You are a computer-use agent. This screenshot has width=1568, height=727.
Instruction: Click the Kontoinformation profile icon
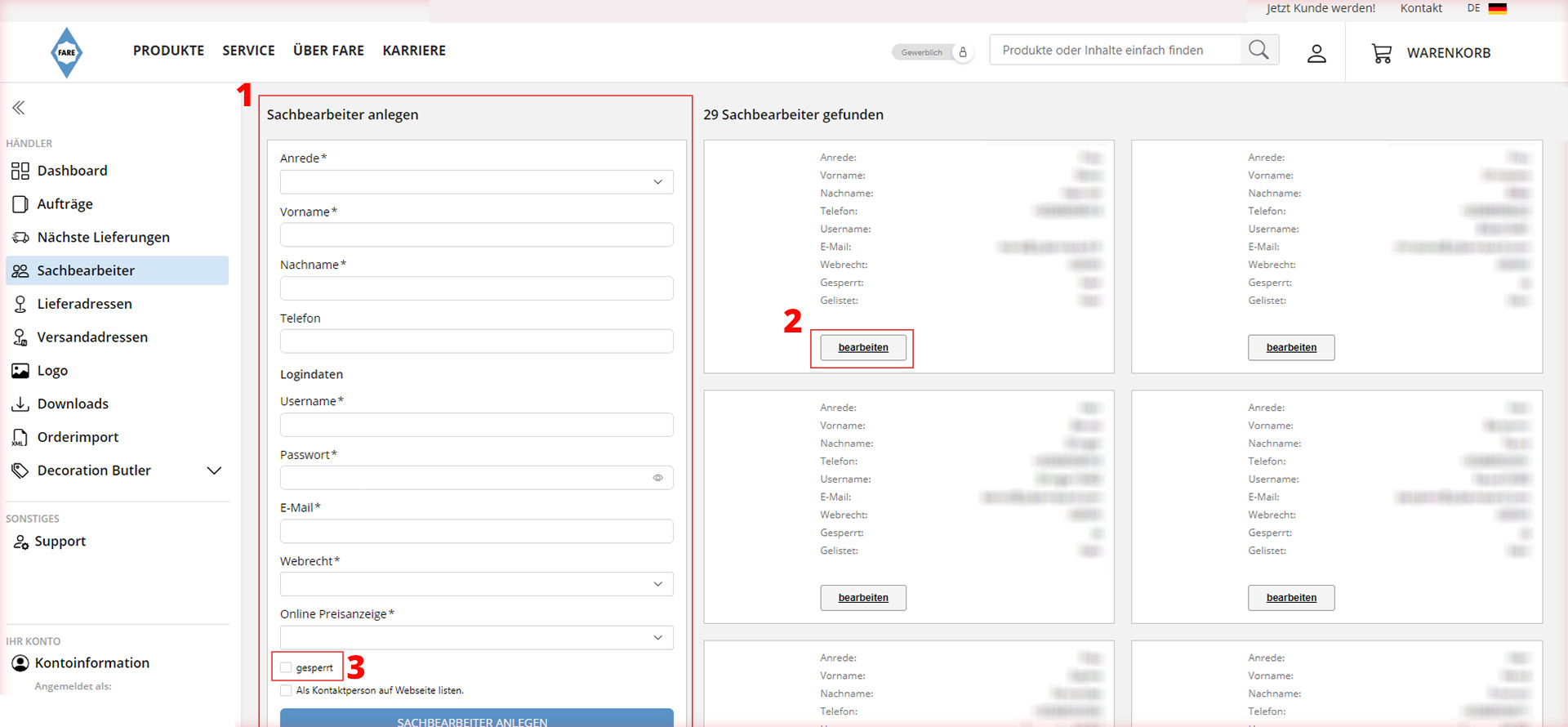20,663
